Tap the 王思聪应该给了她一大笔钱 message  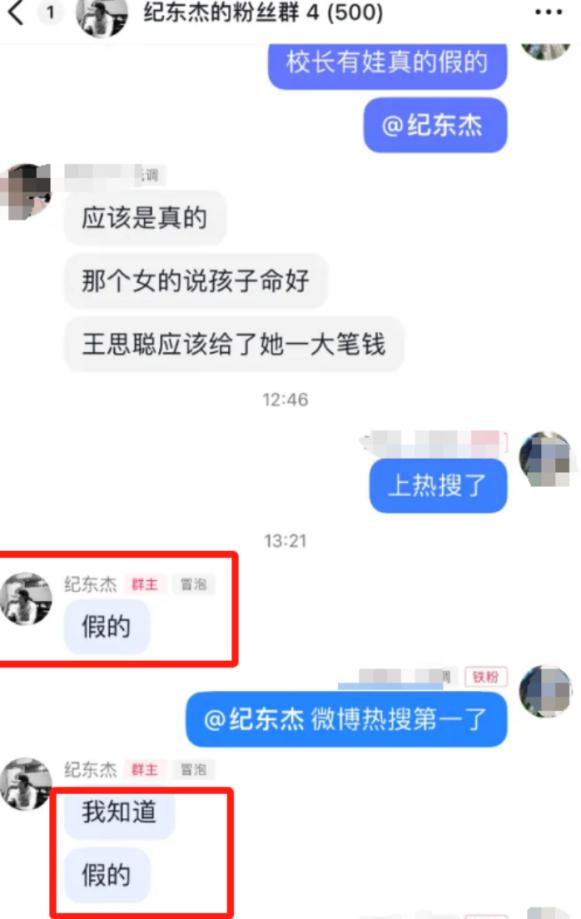[x=234, y=344]
